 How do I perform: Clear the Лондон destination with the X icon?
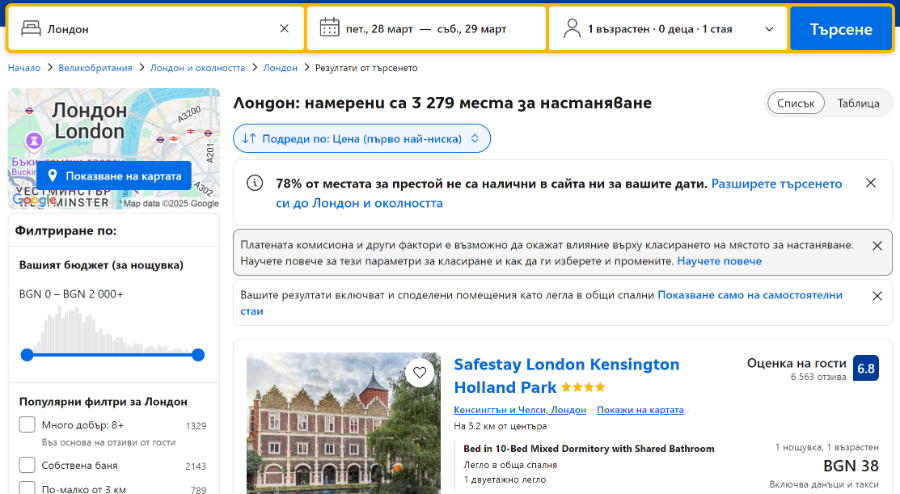point(284,29)
